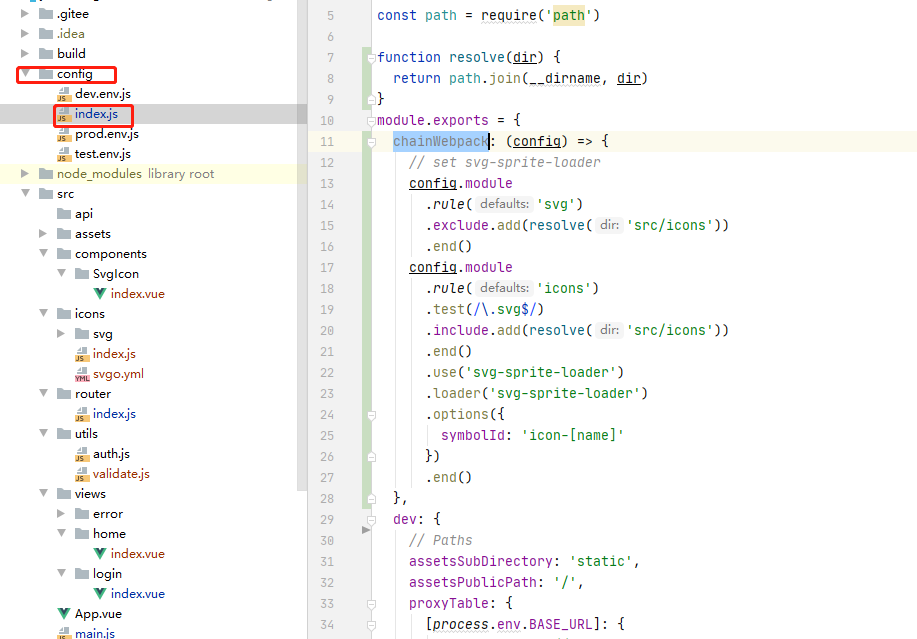Fold dev block at line 29
Image resolution: width=917 pixels, height=639 pixels.
pos(371,520)
